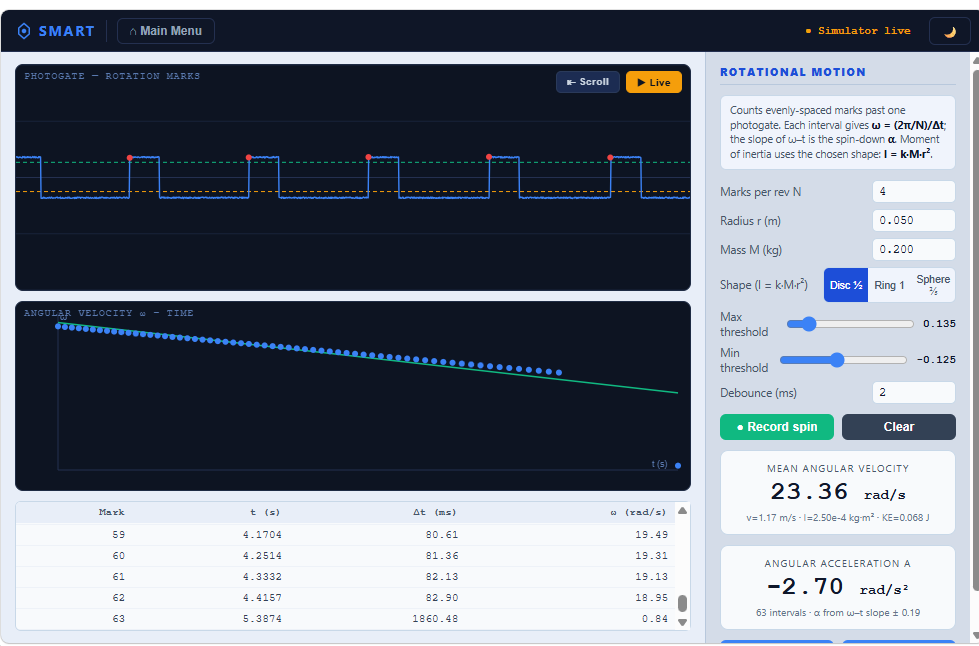Pick Sphere ⅖ shape option
This screenshot has height=646, width=979.
(x=933, y=285)
